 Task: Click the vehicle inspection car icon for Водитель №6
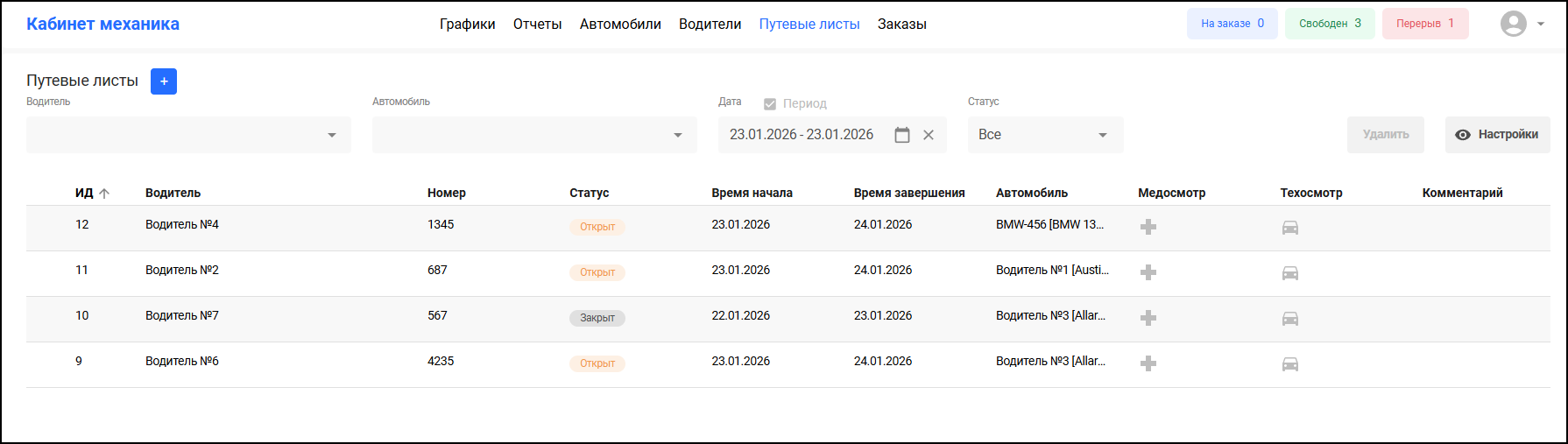coord(1290,364)
